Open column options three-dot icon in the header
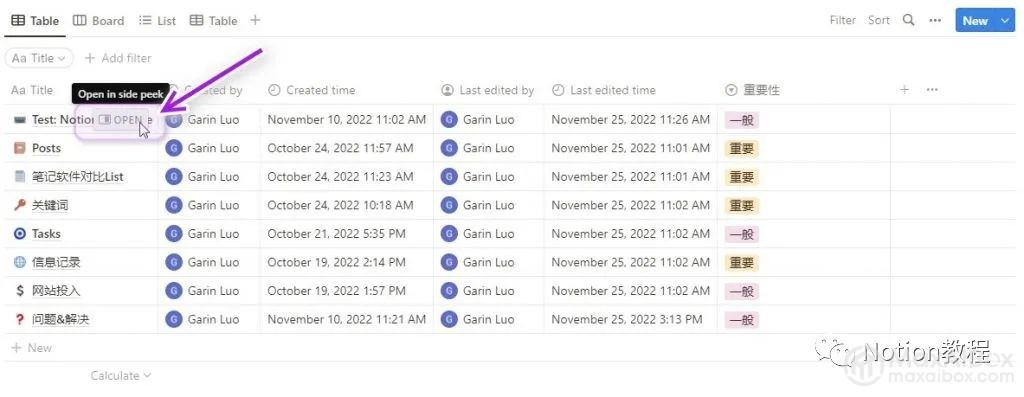This screenshot has height=397, width=1024. tap(933, 90)
